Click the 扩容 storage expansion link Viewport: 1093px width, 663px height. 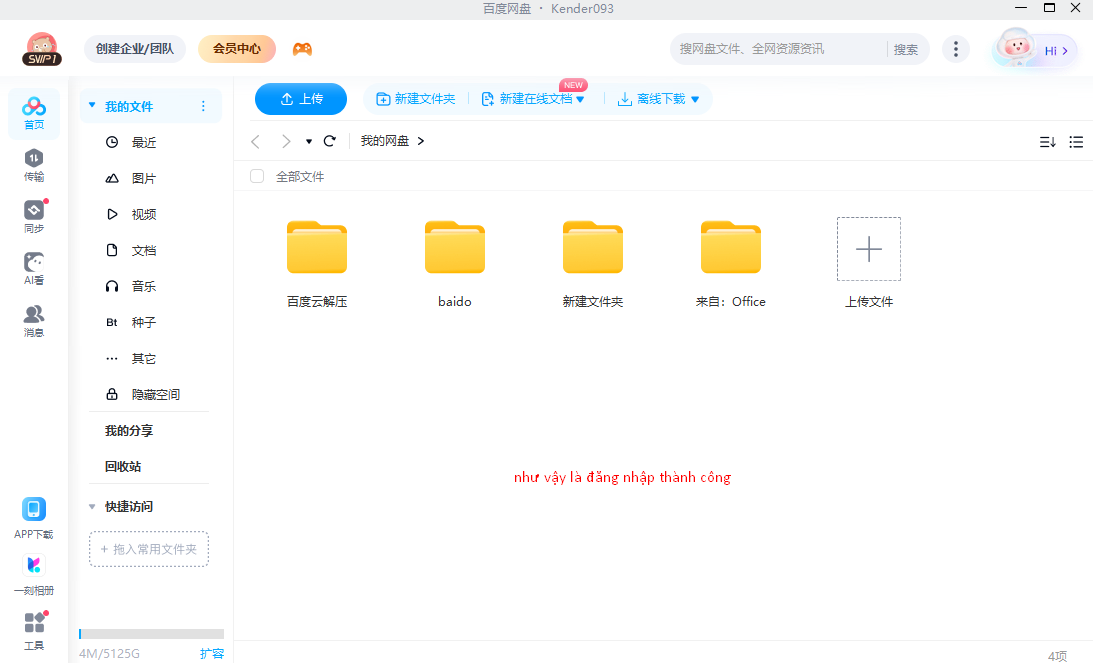(x=212, y=653)
